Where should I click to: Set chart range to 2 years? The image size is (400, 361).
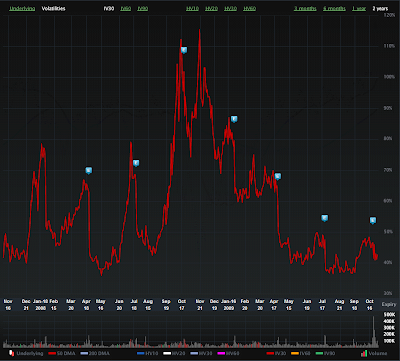click(x=380, y=9)
